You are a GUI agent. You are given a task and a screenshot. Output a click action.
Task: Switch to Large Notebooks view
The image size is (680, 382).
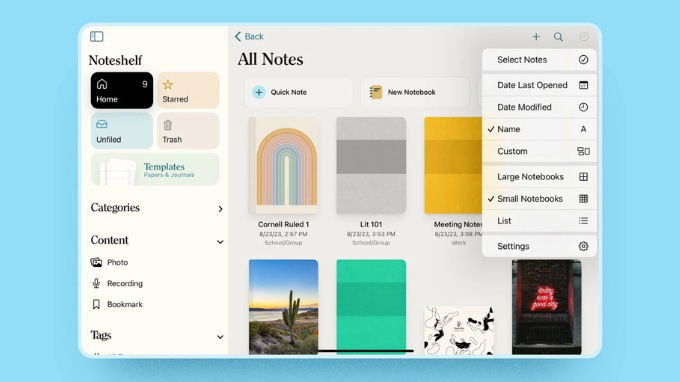(539, 176)
